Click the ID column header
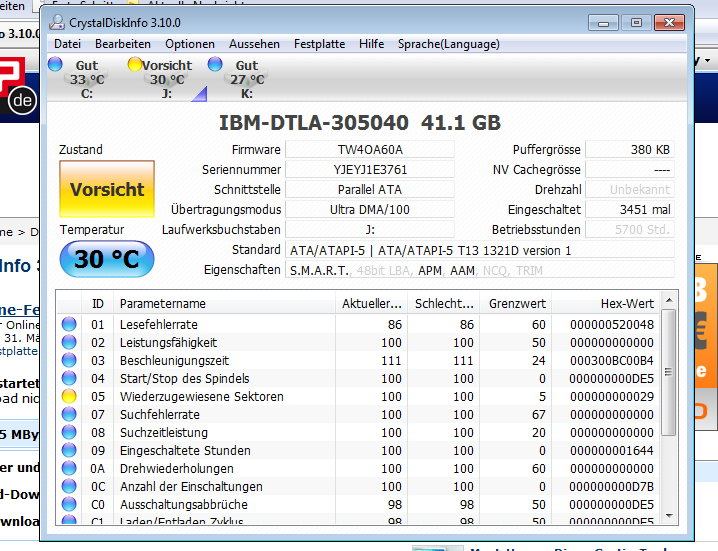The image size is (718, 551). tap(98, 304)
